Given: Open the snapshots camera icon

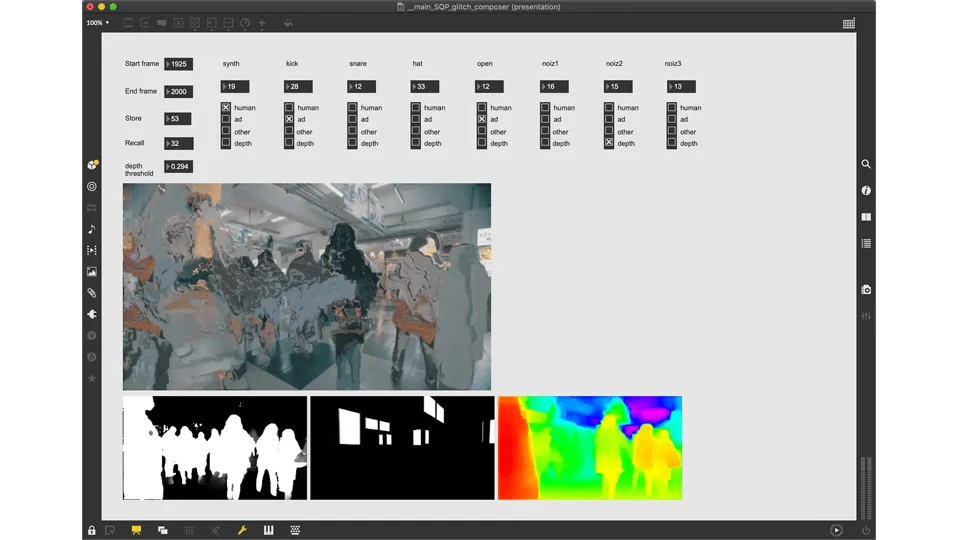Looking at the screenshot, I should tap(866, 290).
